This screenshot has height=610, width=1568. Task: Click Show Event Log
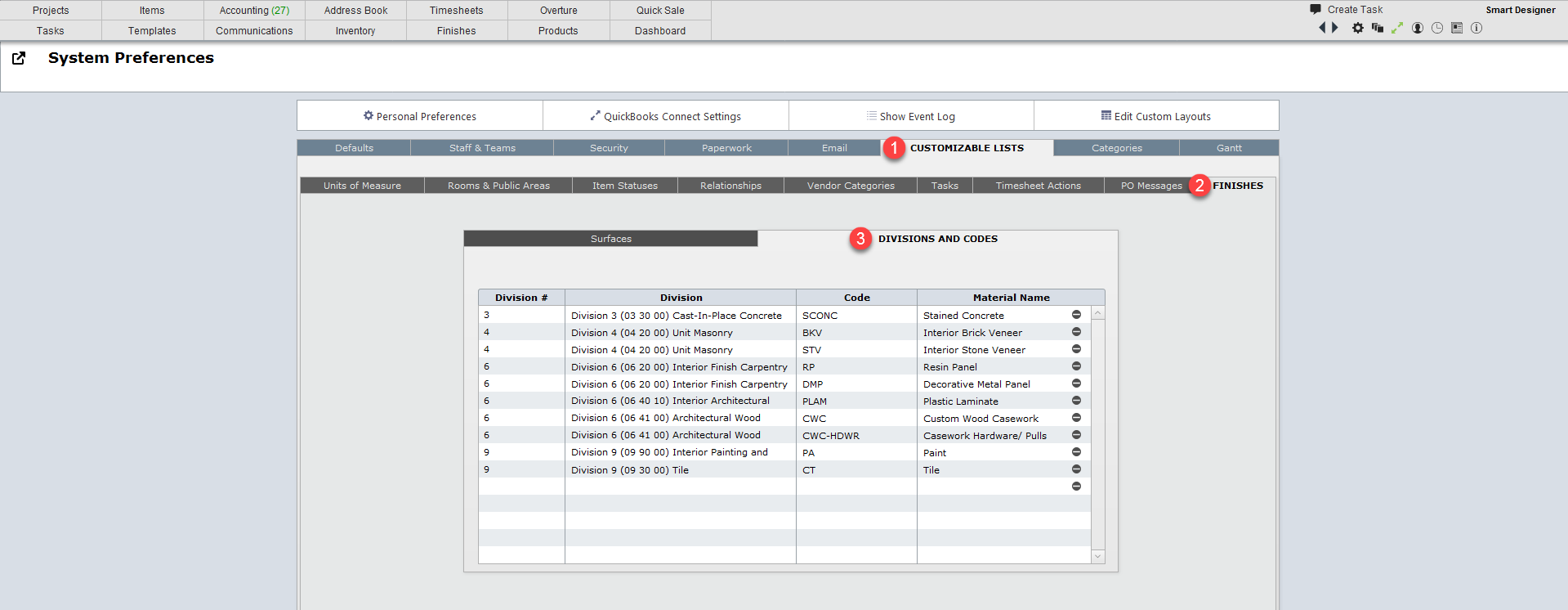pos(911,116)
